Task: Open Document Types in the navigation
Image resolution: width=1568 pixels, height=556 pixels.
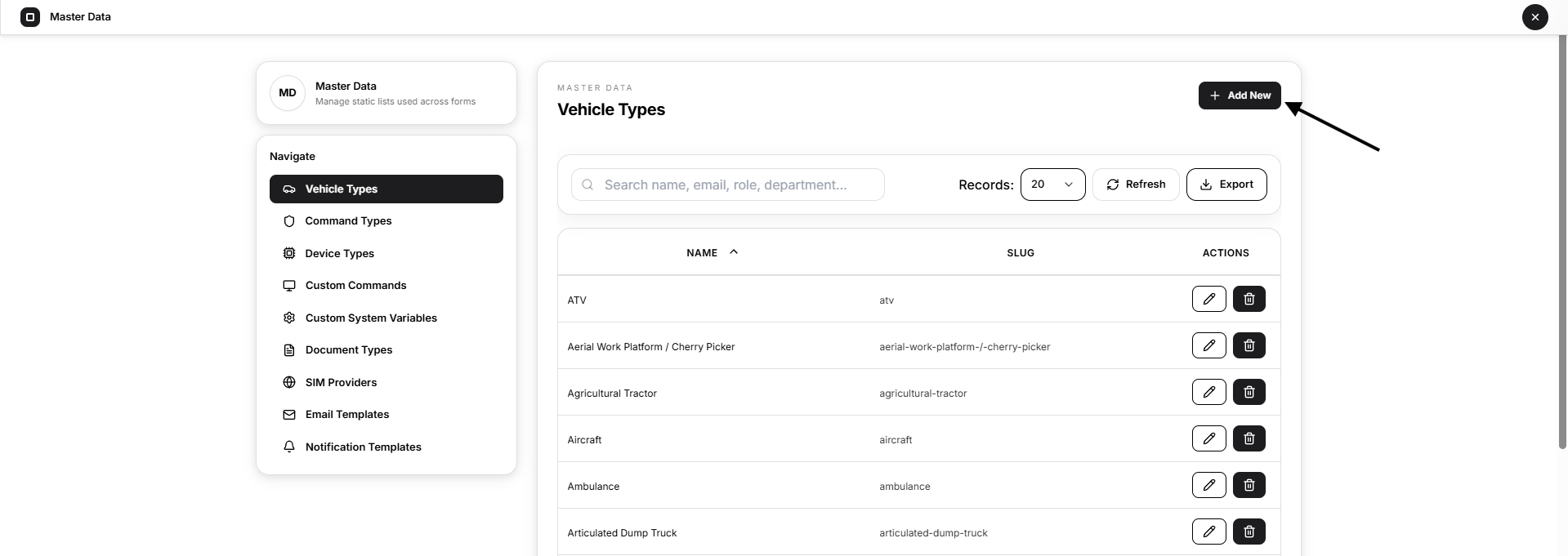Action: 386,350
